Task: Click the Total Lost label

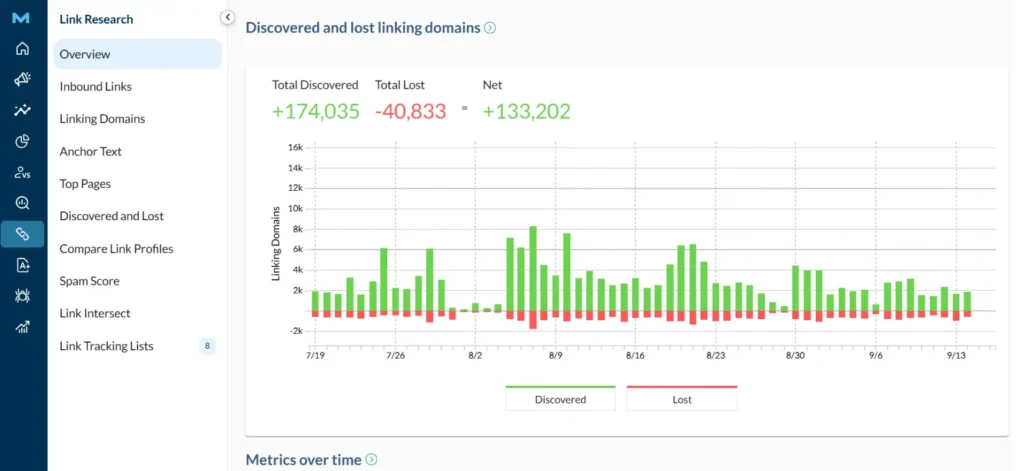Action: click(x=400, y=85)
